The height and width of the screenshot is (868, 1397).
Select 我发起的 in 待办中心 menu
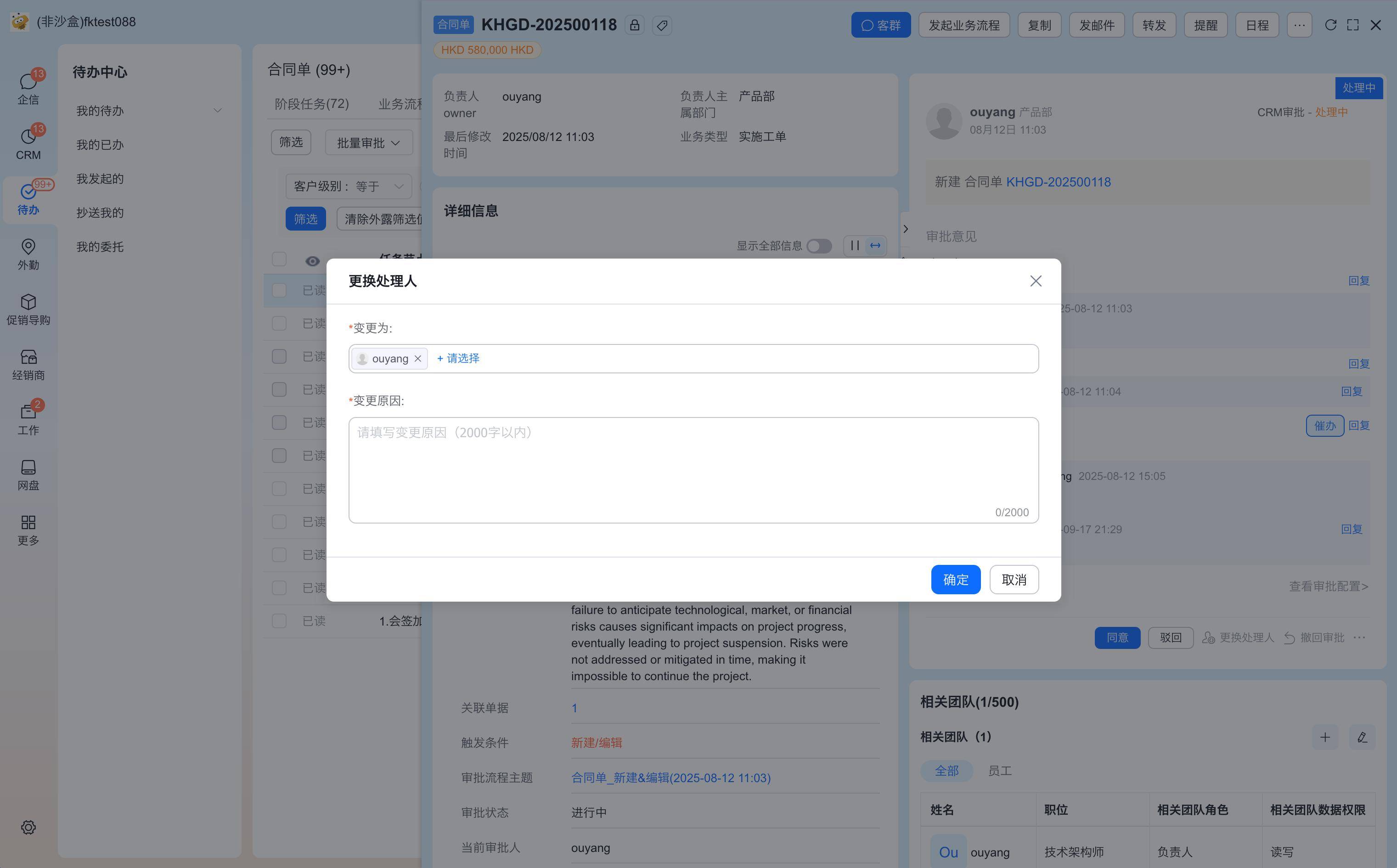tap(100, 179)
